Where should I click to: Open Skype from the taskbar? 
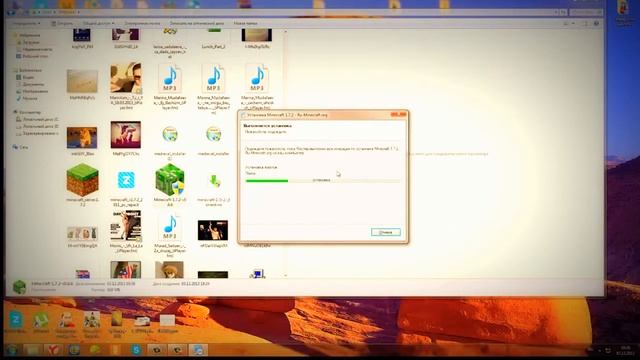[136, 350]
